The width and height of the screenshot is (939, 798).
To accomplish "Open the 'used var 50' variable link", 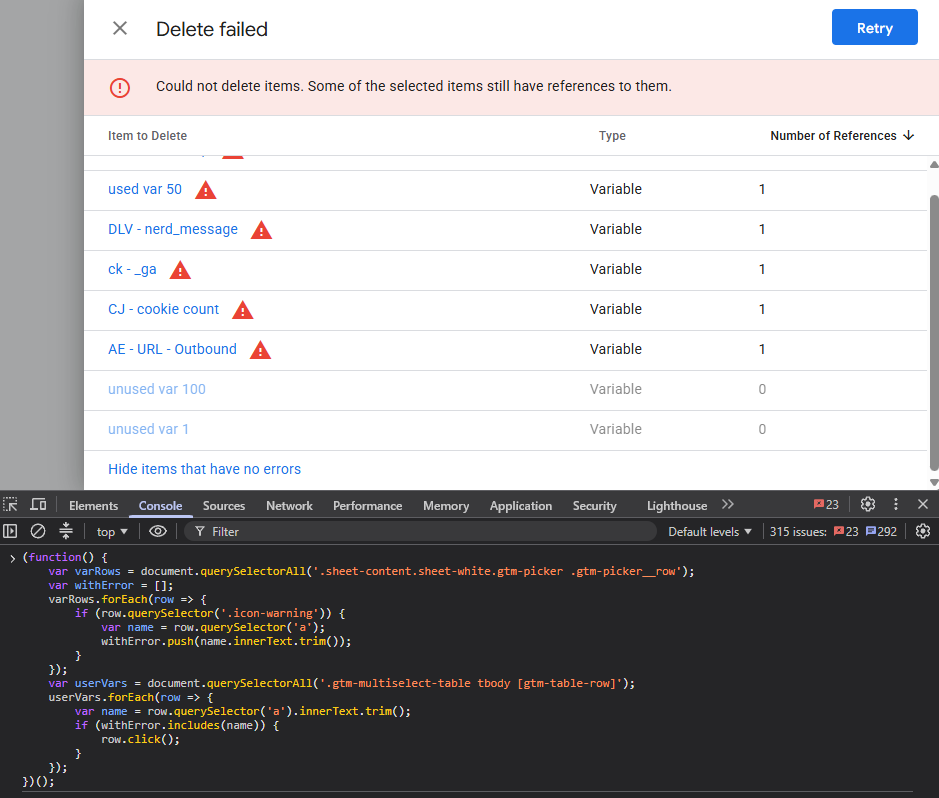I will point(145,189).
